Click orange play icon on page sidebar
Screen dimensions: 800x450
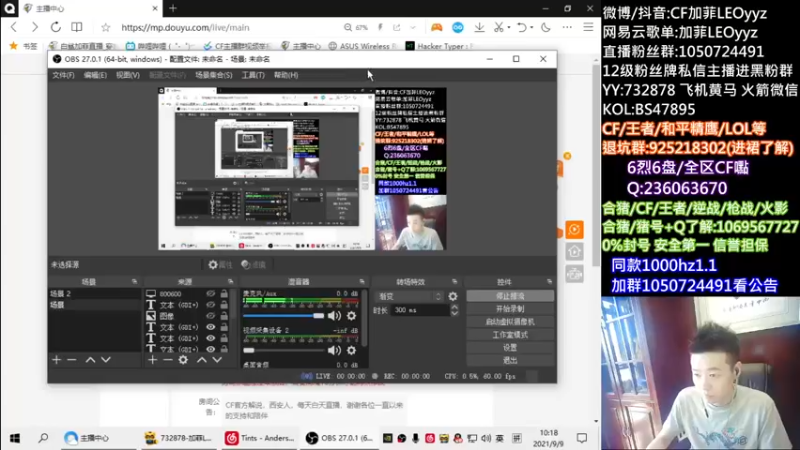574,230
